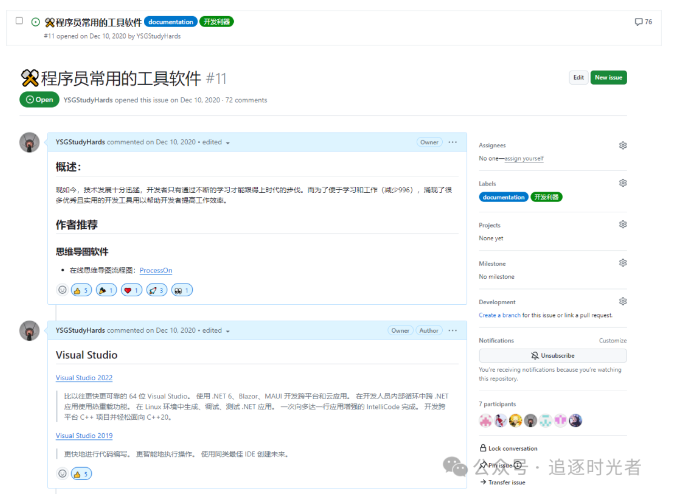Click YSGStudyHards name in first comment header

pyautogui.click(x=80, y=142)
